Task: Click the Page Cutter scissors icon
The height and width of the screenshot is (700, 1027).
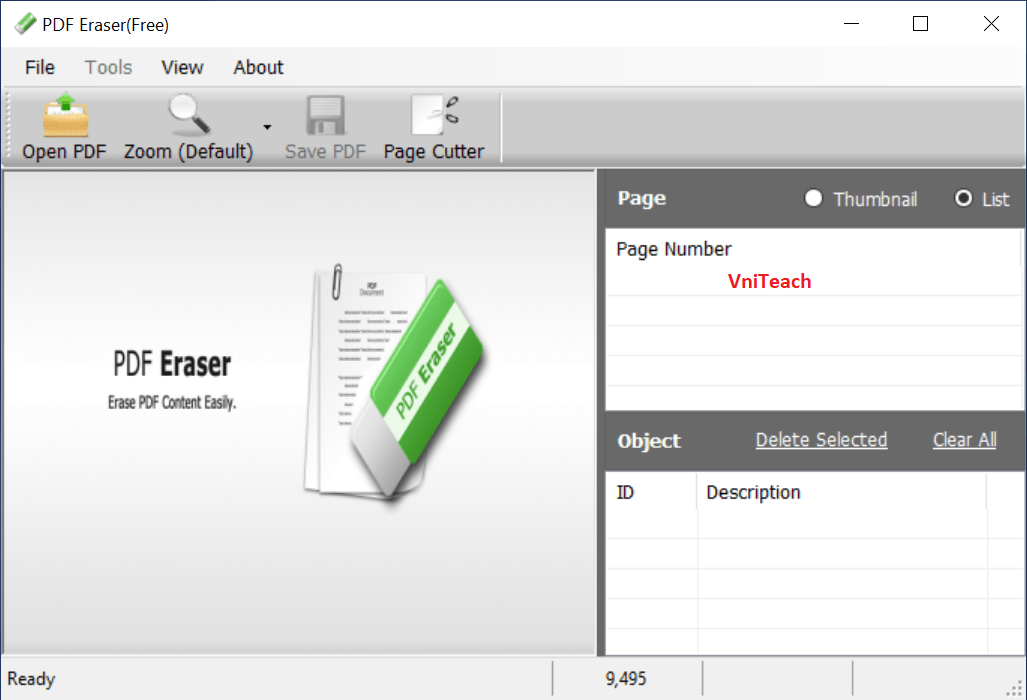Action: 434,115
